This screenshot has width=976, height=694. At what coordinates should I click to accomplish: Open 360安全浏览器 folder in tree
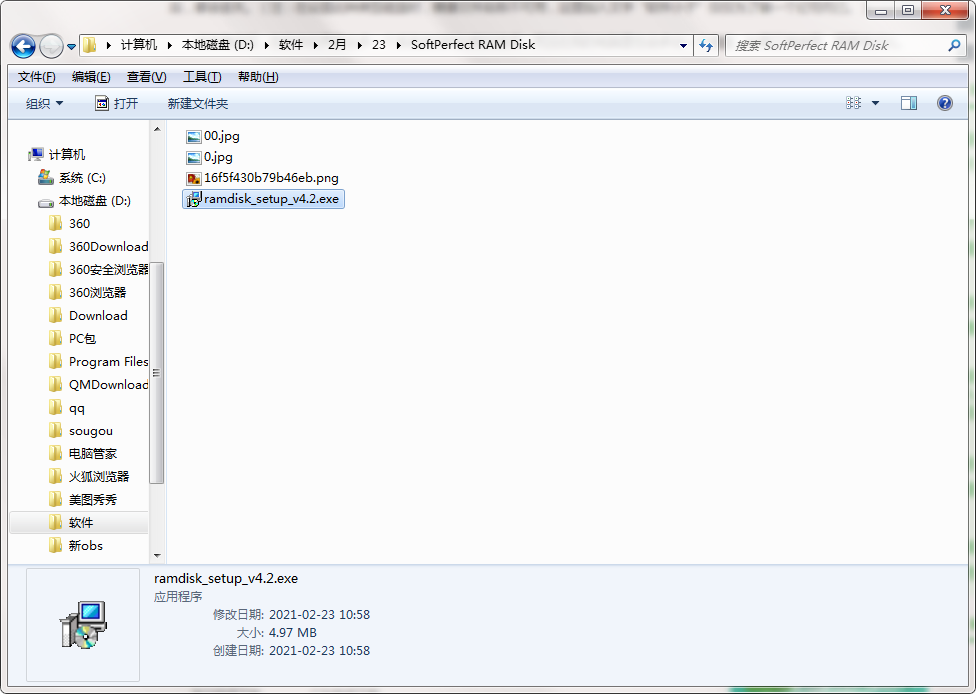pos(98,270)
